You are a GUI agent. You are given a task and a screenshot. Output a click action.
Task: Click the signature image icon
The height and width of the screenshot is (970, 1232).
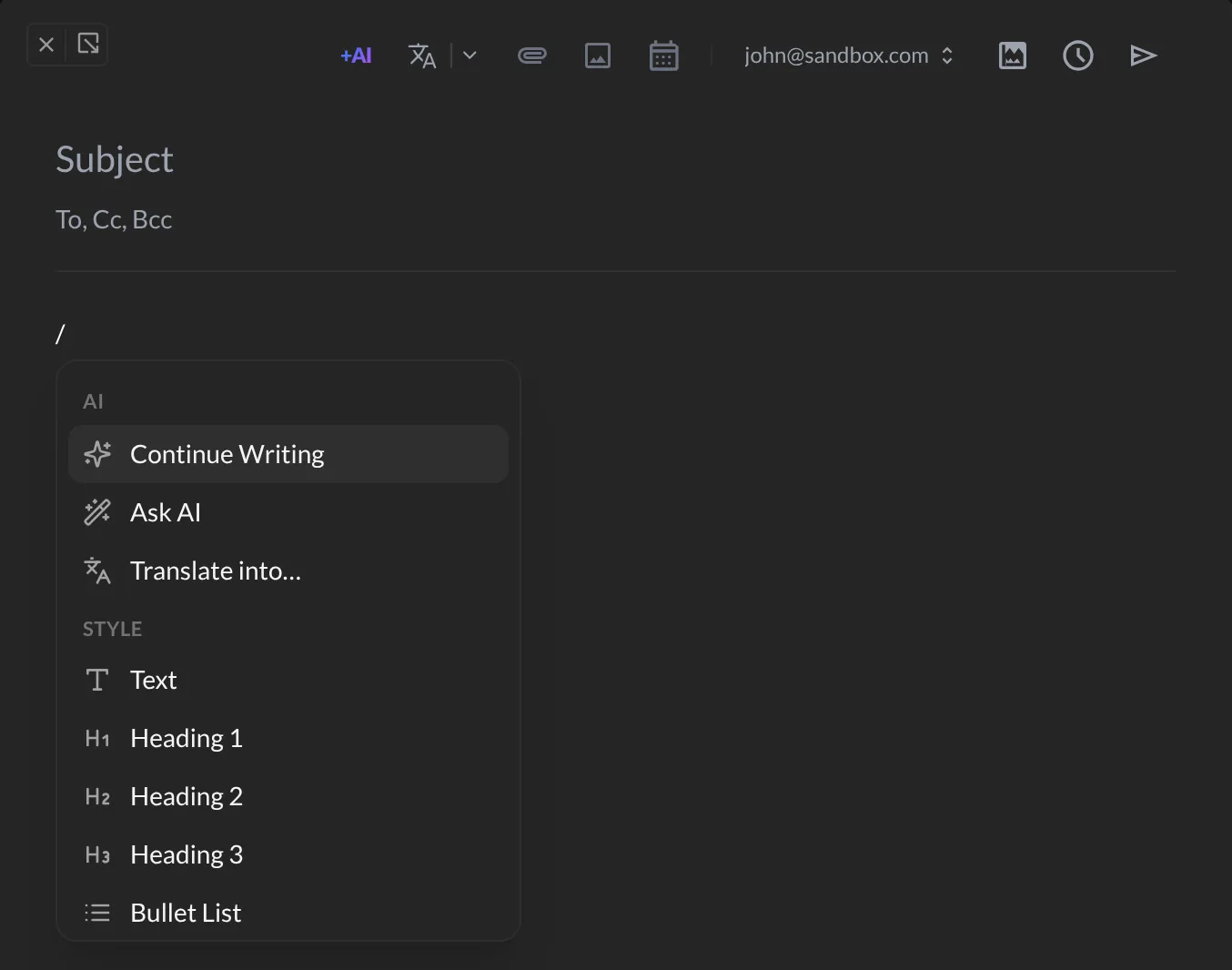1013,56
